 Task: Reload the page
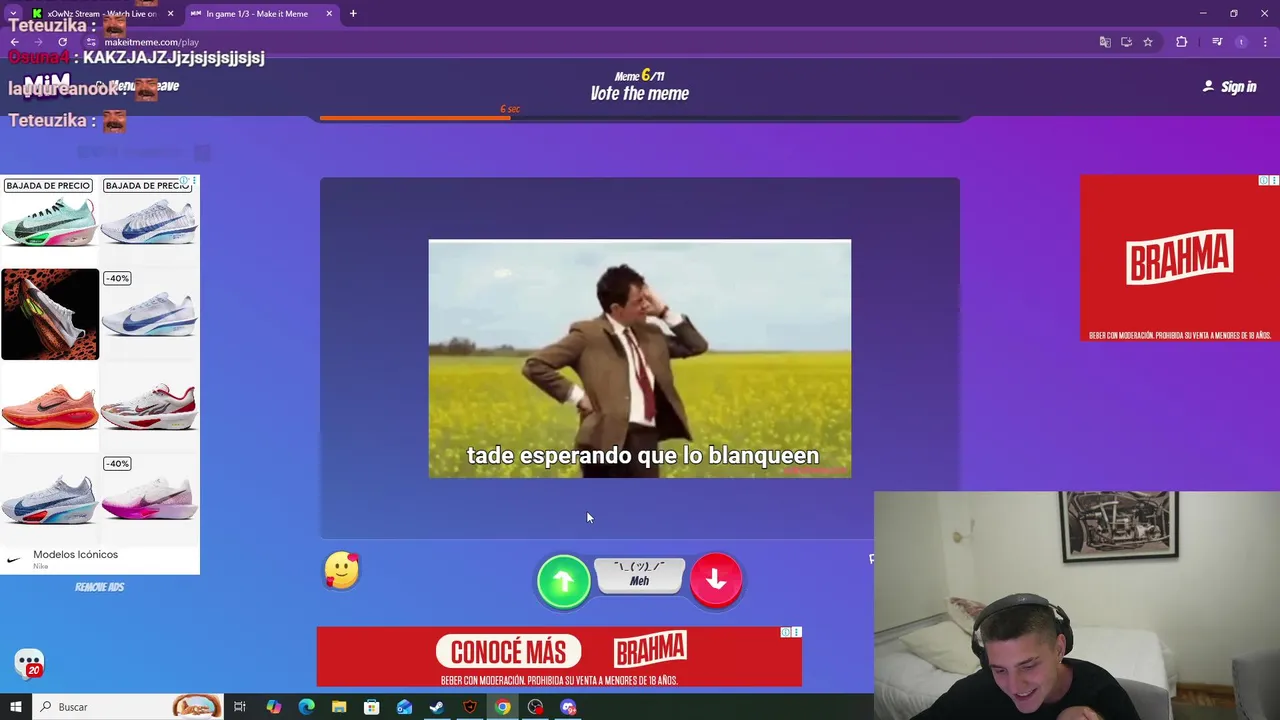pos(62,42)
